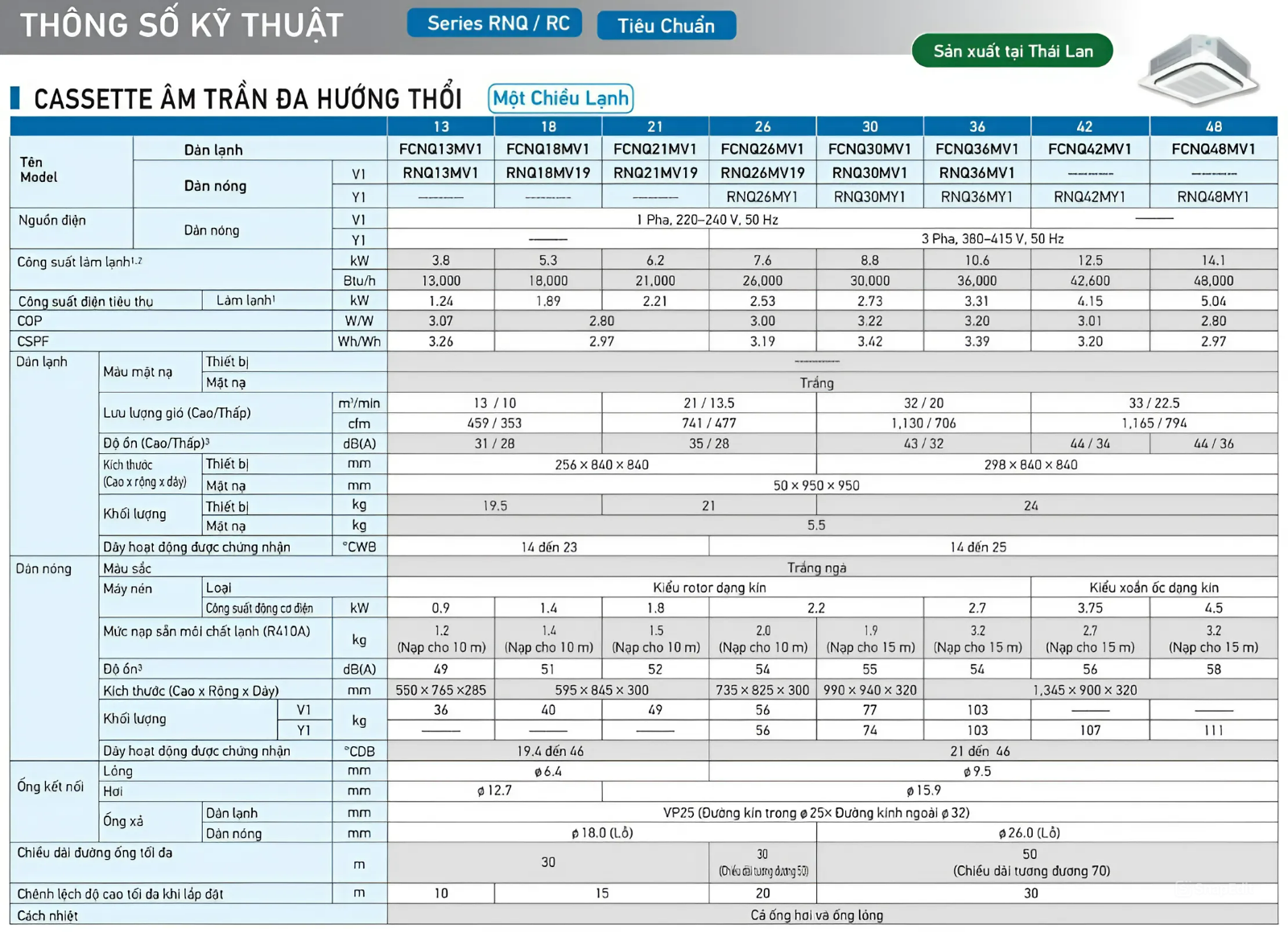This screenshot has width=1288, height=933.
Task: Click compressor motor output 3.75
Action: coord(1090,608)
